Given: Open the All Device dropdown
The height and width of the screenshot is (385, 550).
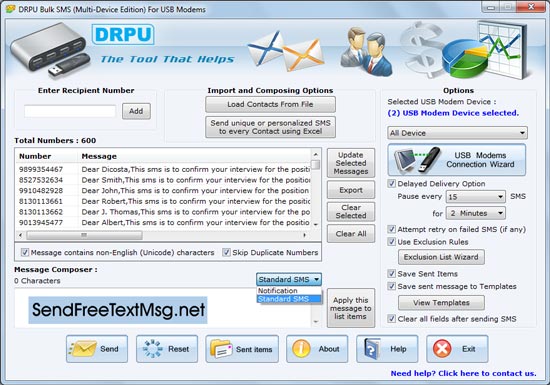Looking at the screenshot, I should pyautogui.click(x=457, y=133).
